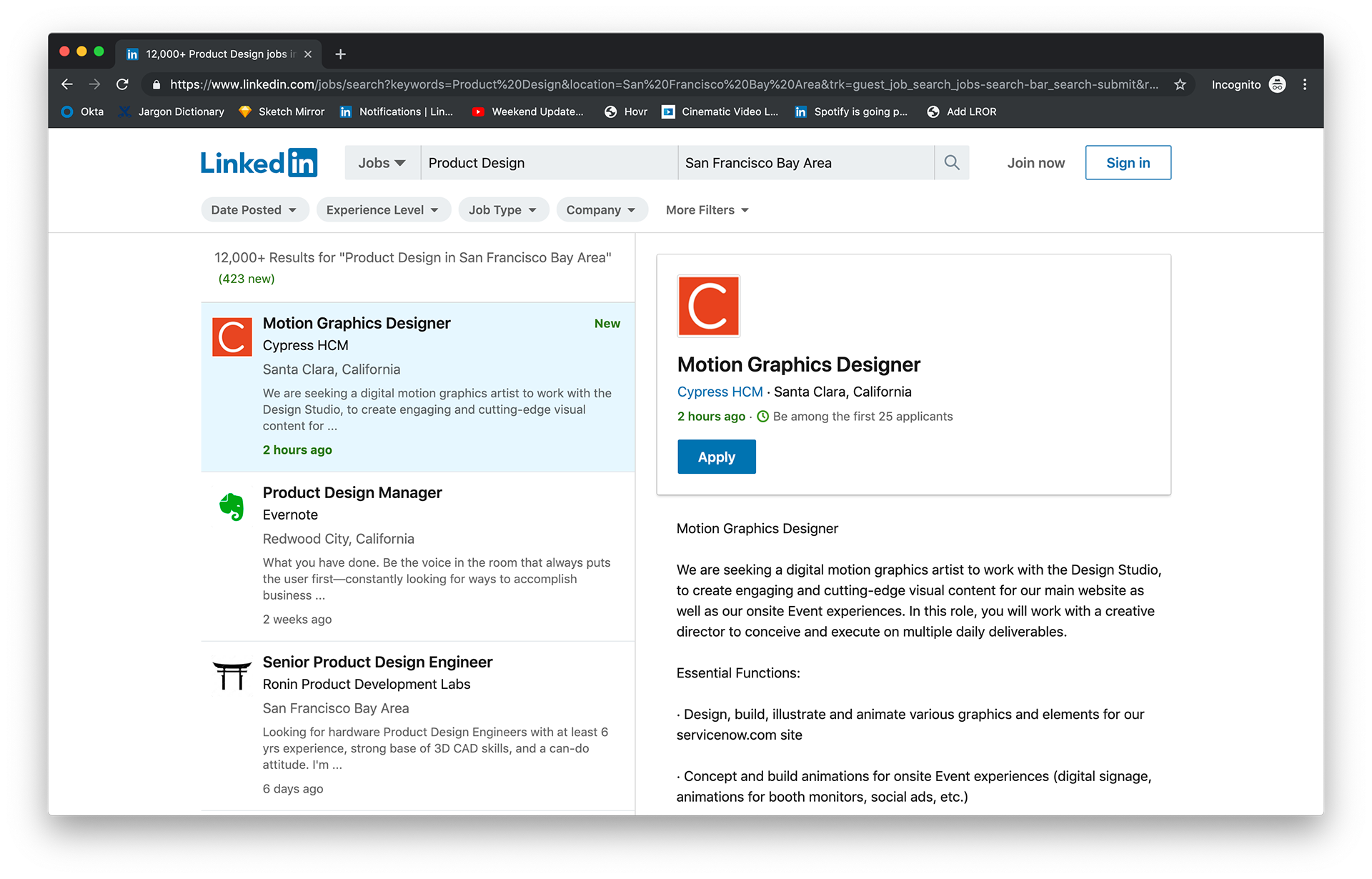Click 'Ronin Product Development Labs' text
1372x879 pixels.
(367, 684)
